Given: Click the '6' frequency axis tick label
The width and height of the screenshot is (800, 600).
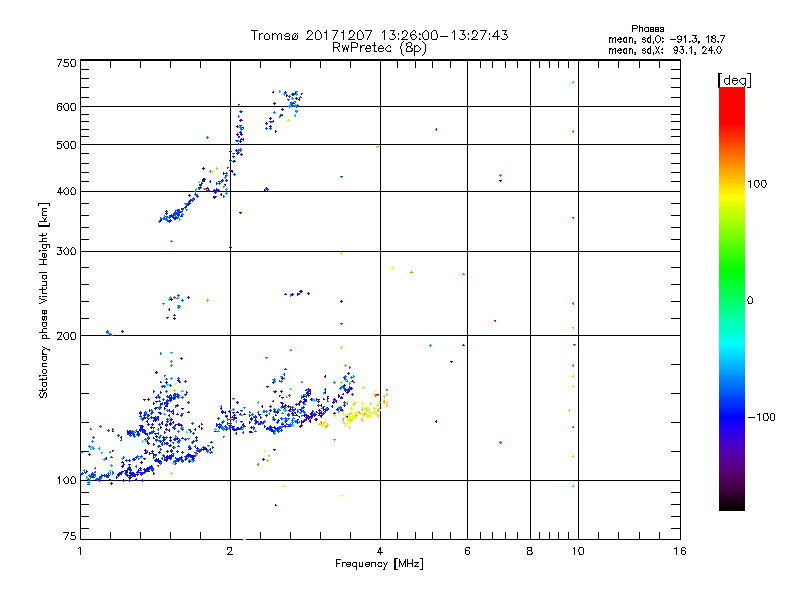Looking at the screenshot, I should pos(467,551).
